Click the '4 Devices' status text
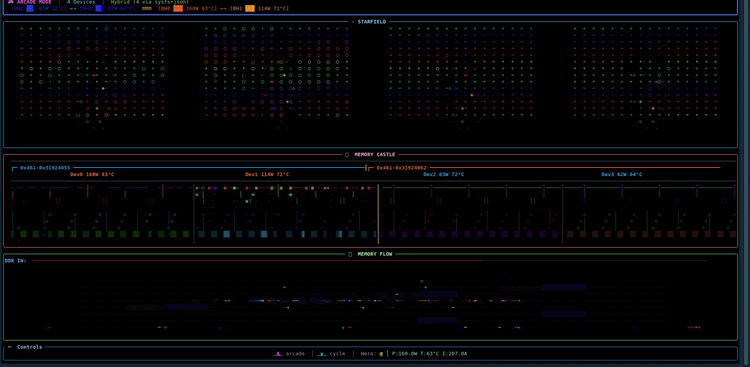The image size is (750, 367). coord(81,2)
